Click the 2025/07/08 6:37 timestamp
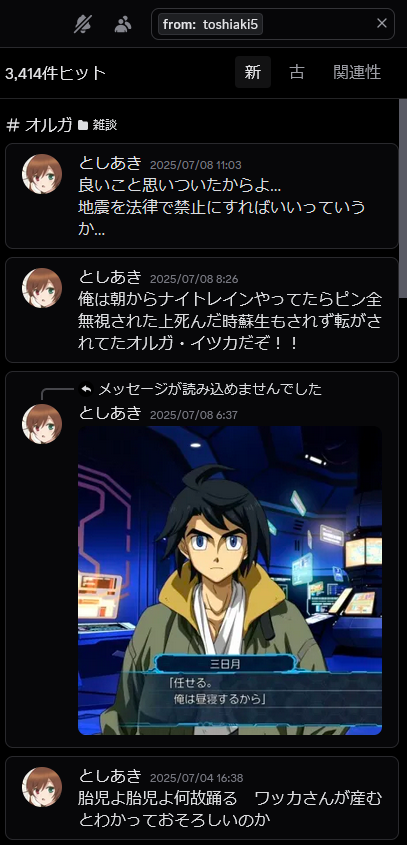 click(194, 415)
